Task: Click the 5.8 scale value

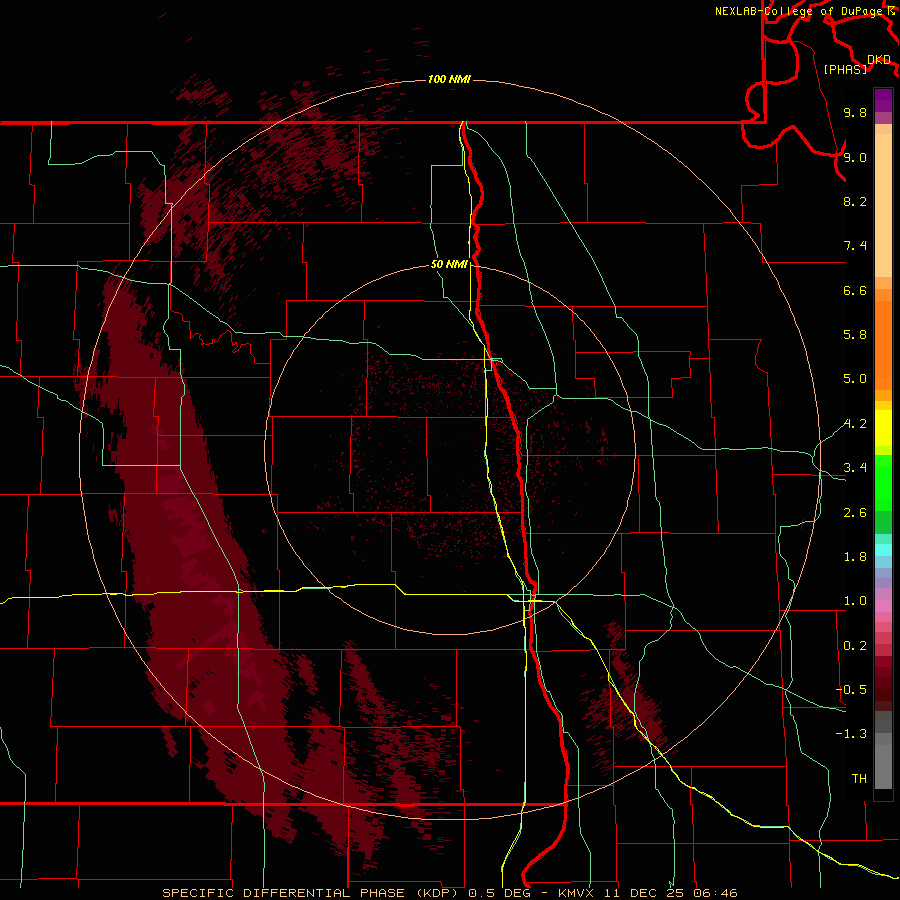Action: [855, 335]
